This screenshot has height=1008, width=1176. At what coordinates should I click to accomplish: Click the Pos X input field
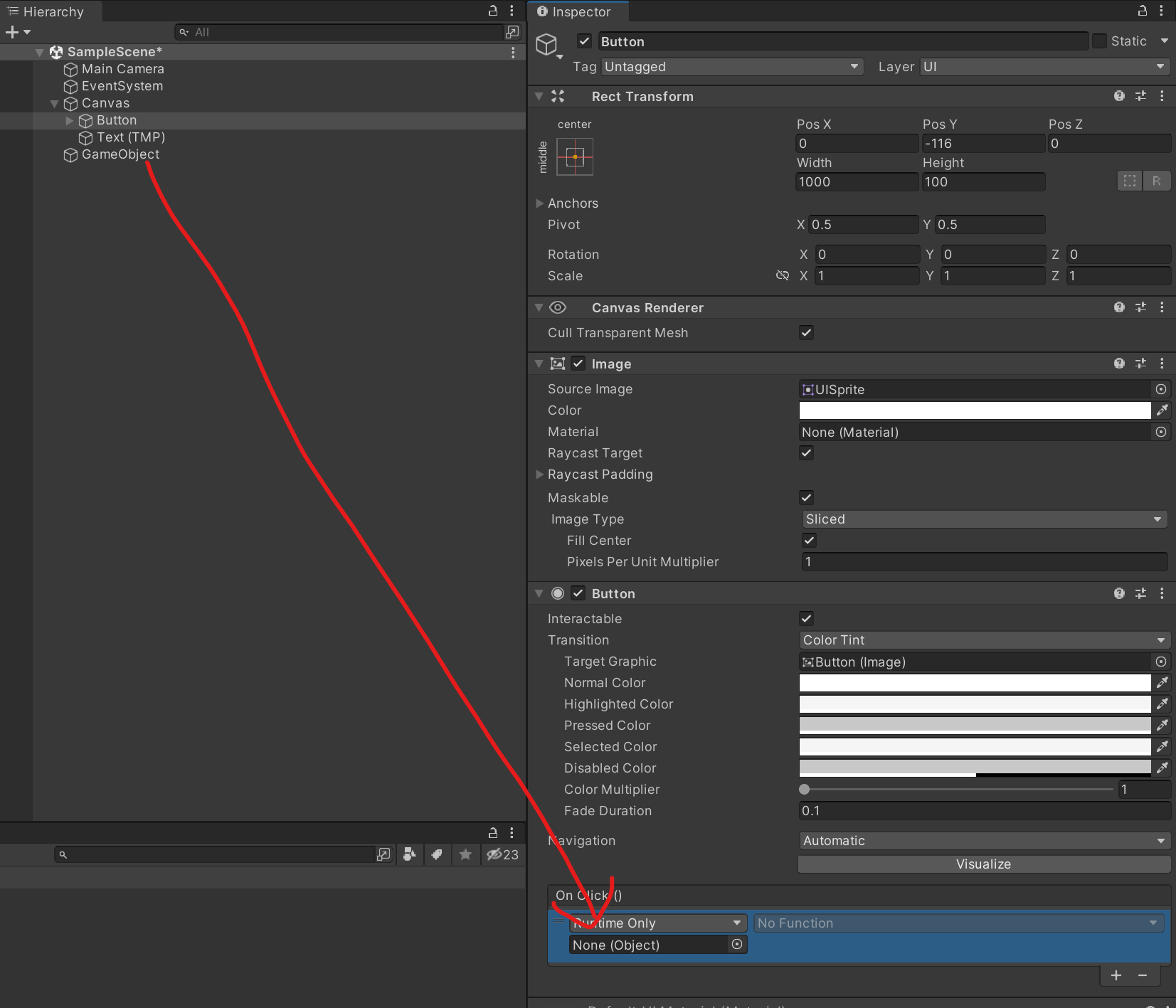855,143
